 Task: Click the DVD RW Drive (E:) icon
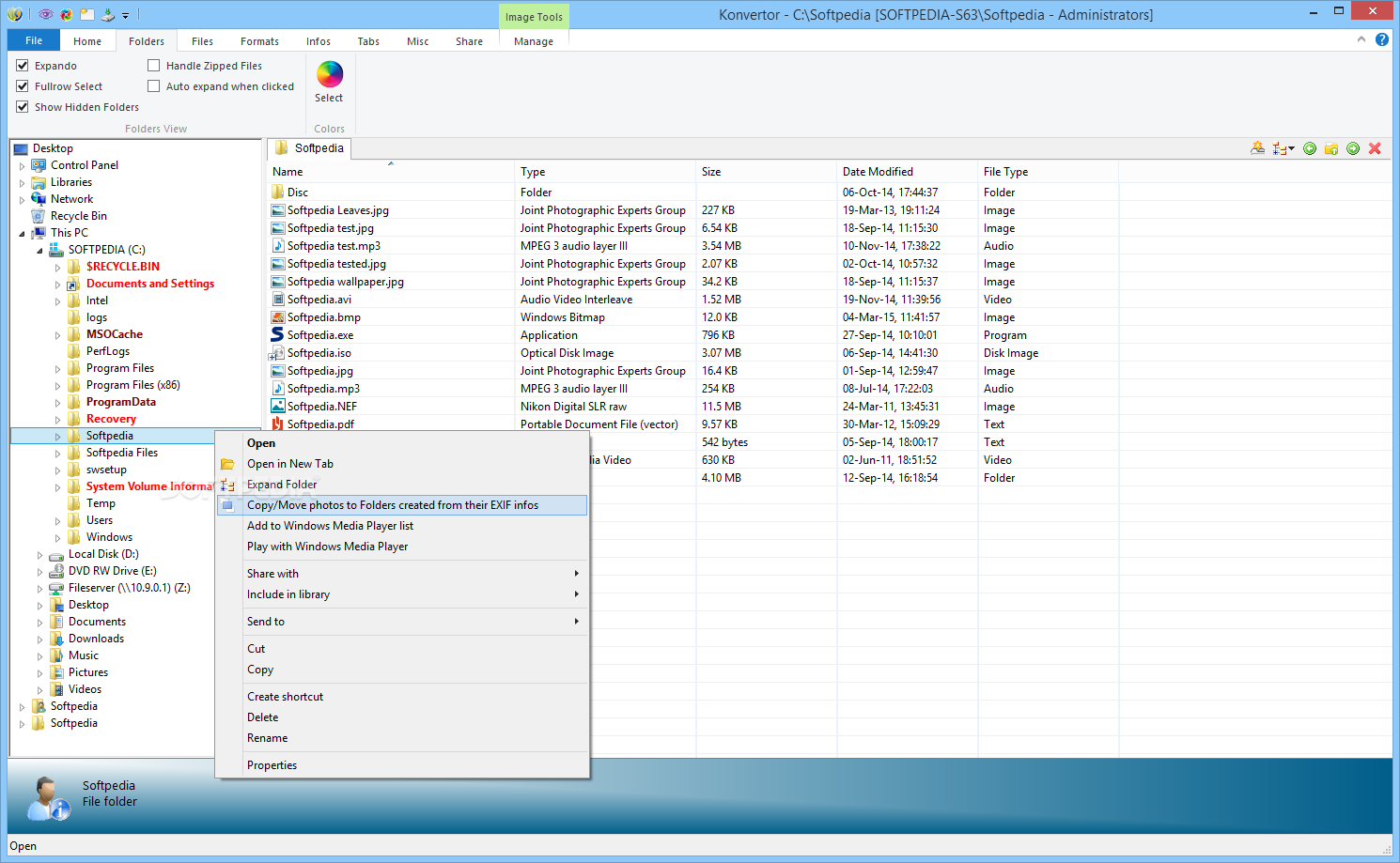(56, 571)
